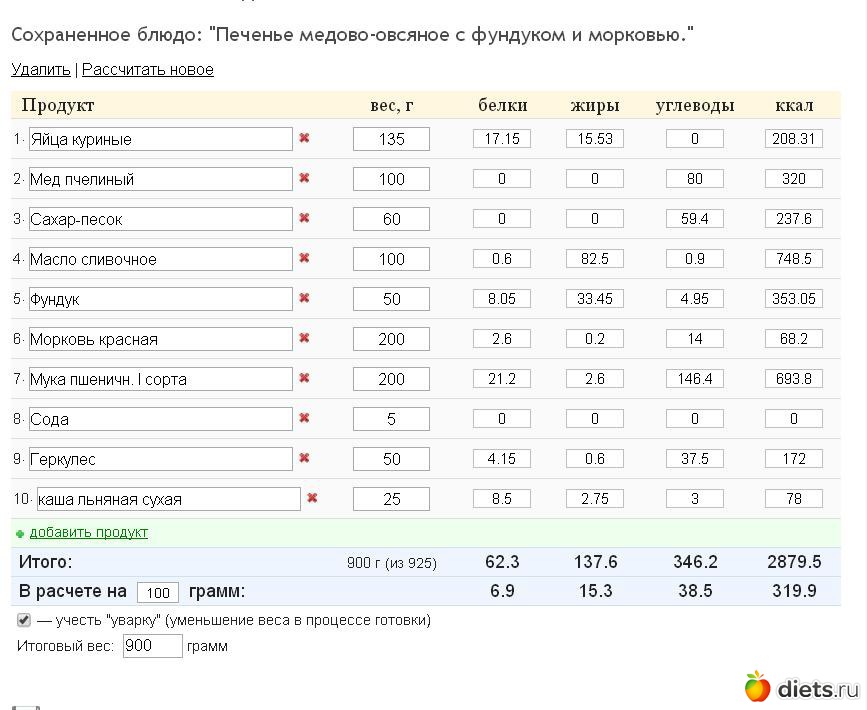Viewport: 867px width, 710px height.
Task: Select the Итоговый вес input field
Action: [152, 646]
